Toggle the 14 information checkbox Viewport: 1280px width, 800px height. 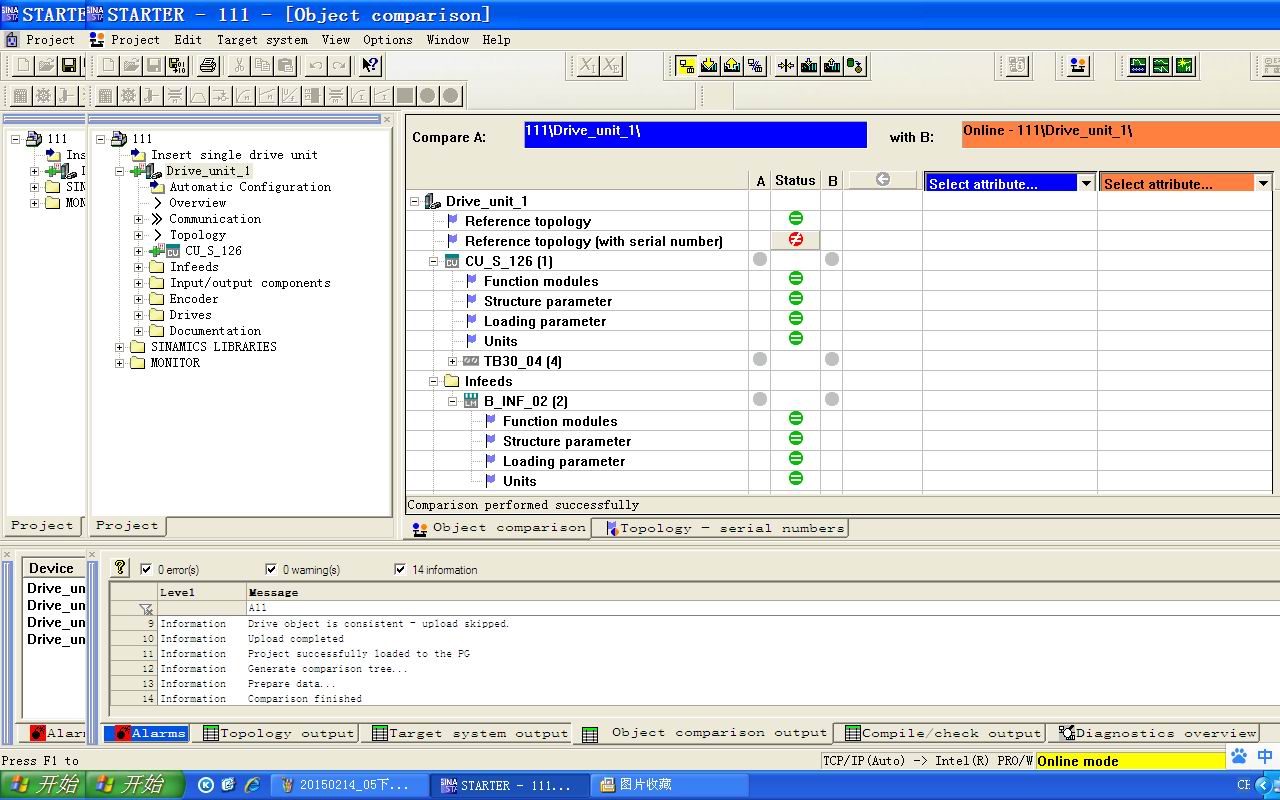click(x=401, y=569)
